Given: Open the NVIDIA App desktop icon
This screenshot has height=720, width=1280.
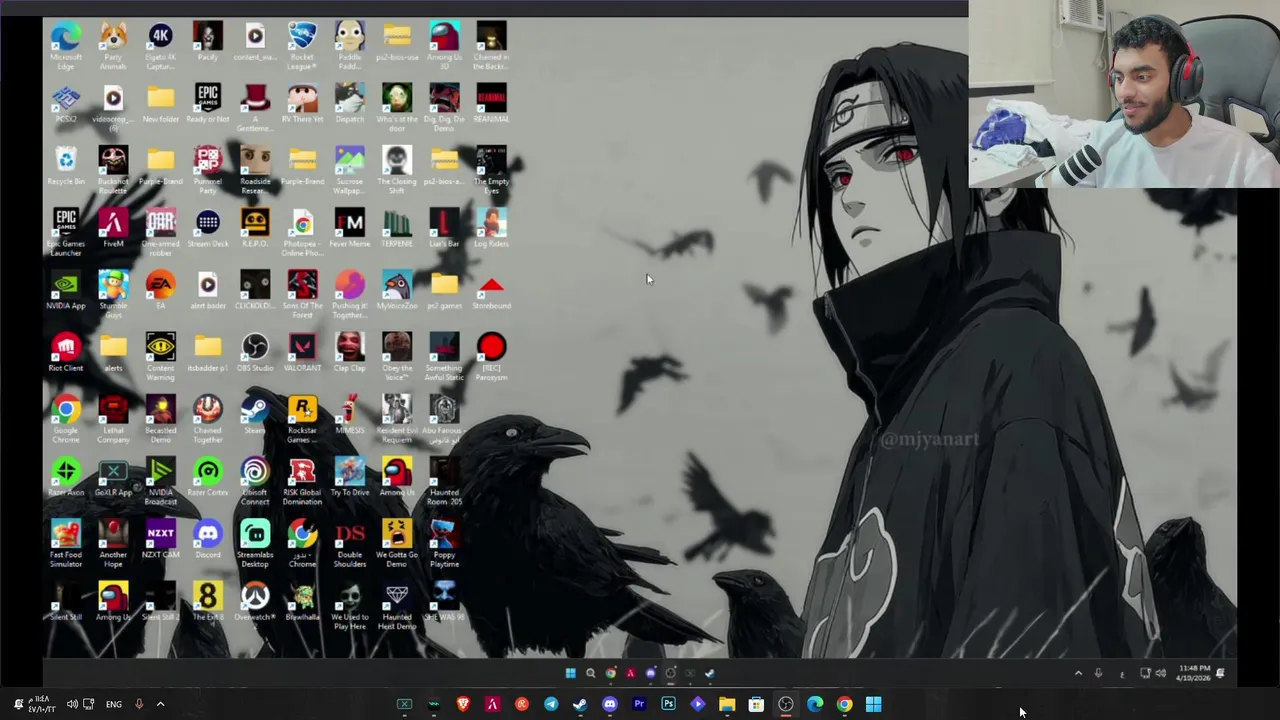Looking at the screenshot, I should (66, 290).
